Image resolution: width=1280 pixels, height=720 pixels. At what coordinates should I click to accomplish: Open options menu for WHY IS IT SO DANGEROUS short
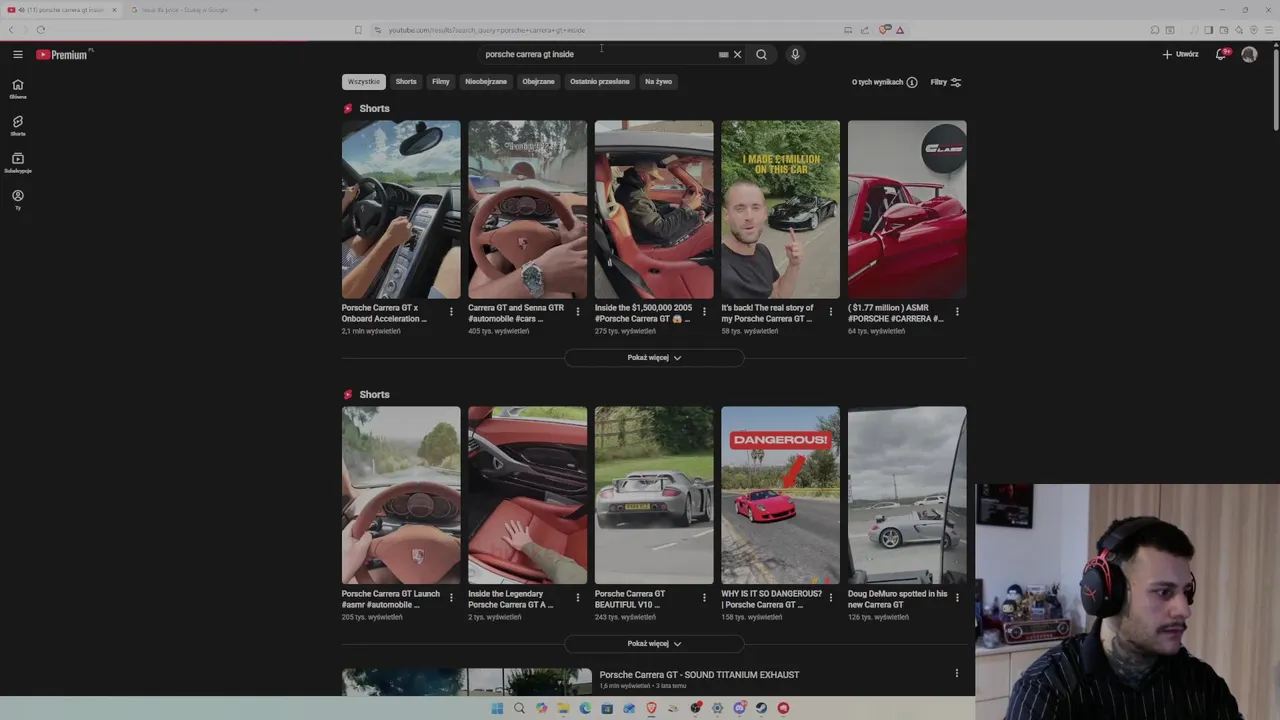tap(830, 598)
